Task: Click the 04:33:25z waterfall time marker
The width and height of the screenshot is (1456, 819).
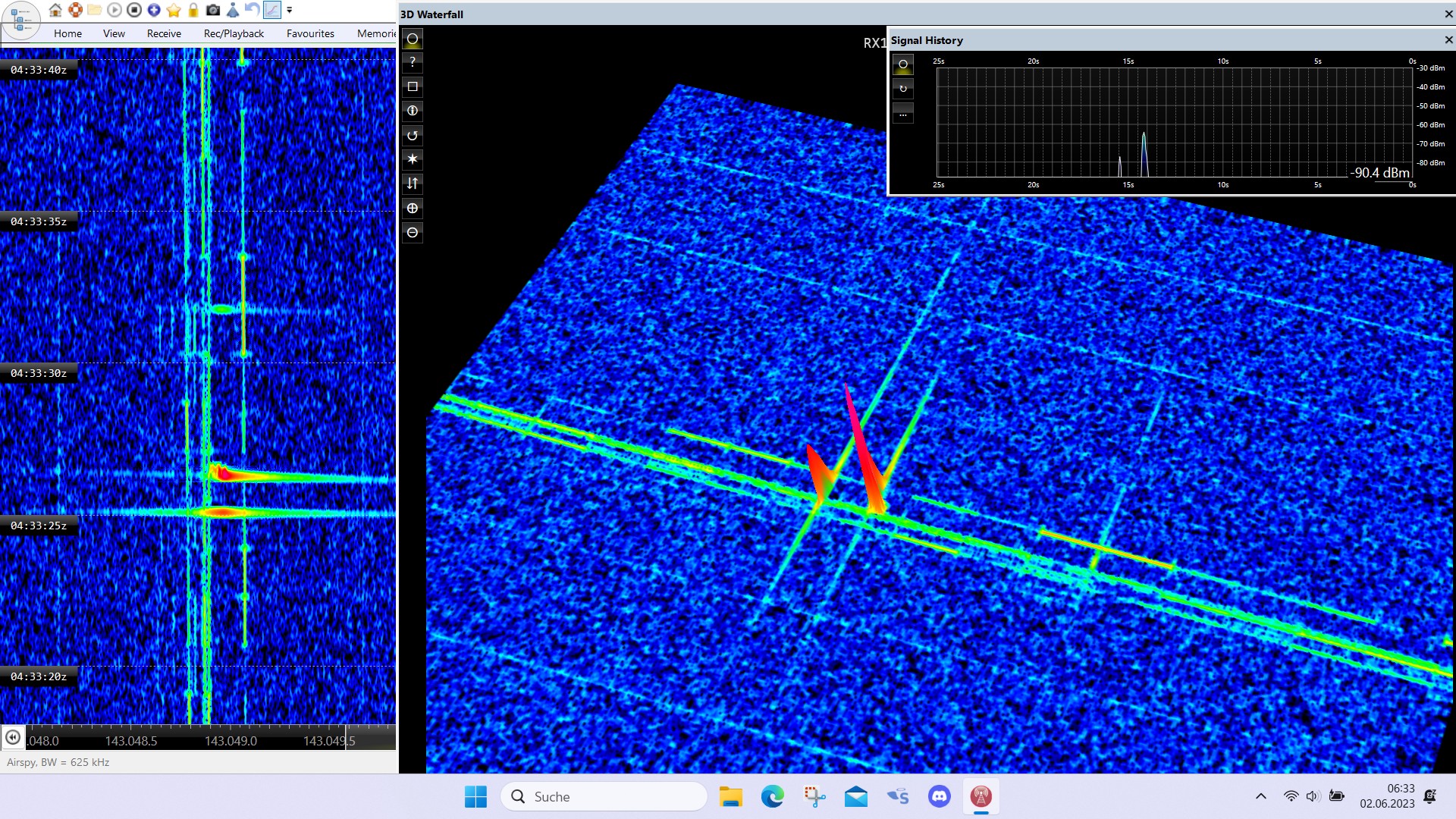Action: point(39,526)
